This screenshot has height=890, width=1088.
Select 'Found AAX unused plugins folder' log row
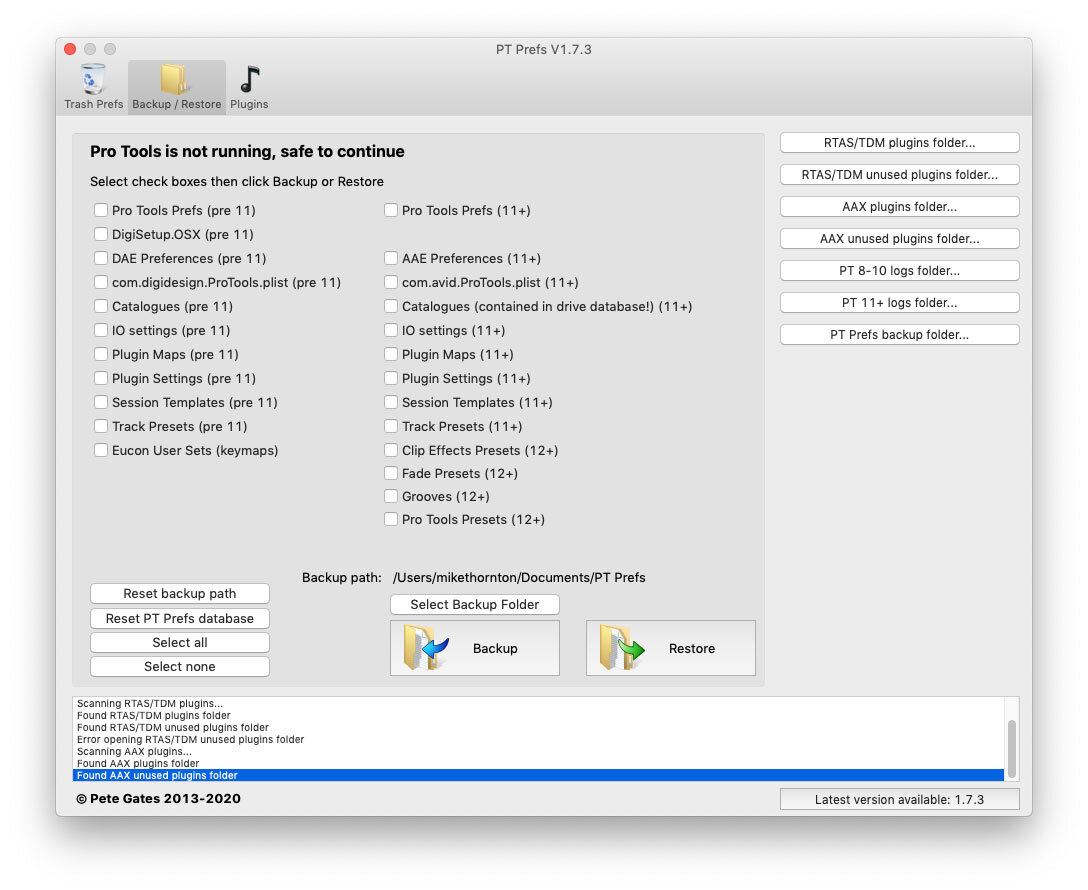click(538, 776)
